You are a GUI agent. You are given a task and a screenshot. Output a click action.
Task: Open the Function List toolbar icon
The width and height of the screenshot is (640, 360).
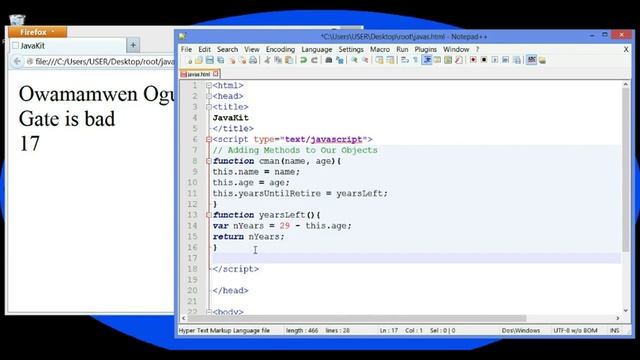[x=459, y=60]
